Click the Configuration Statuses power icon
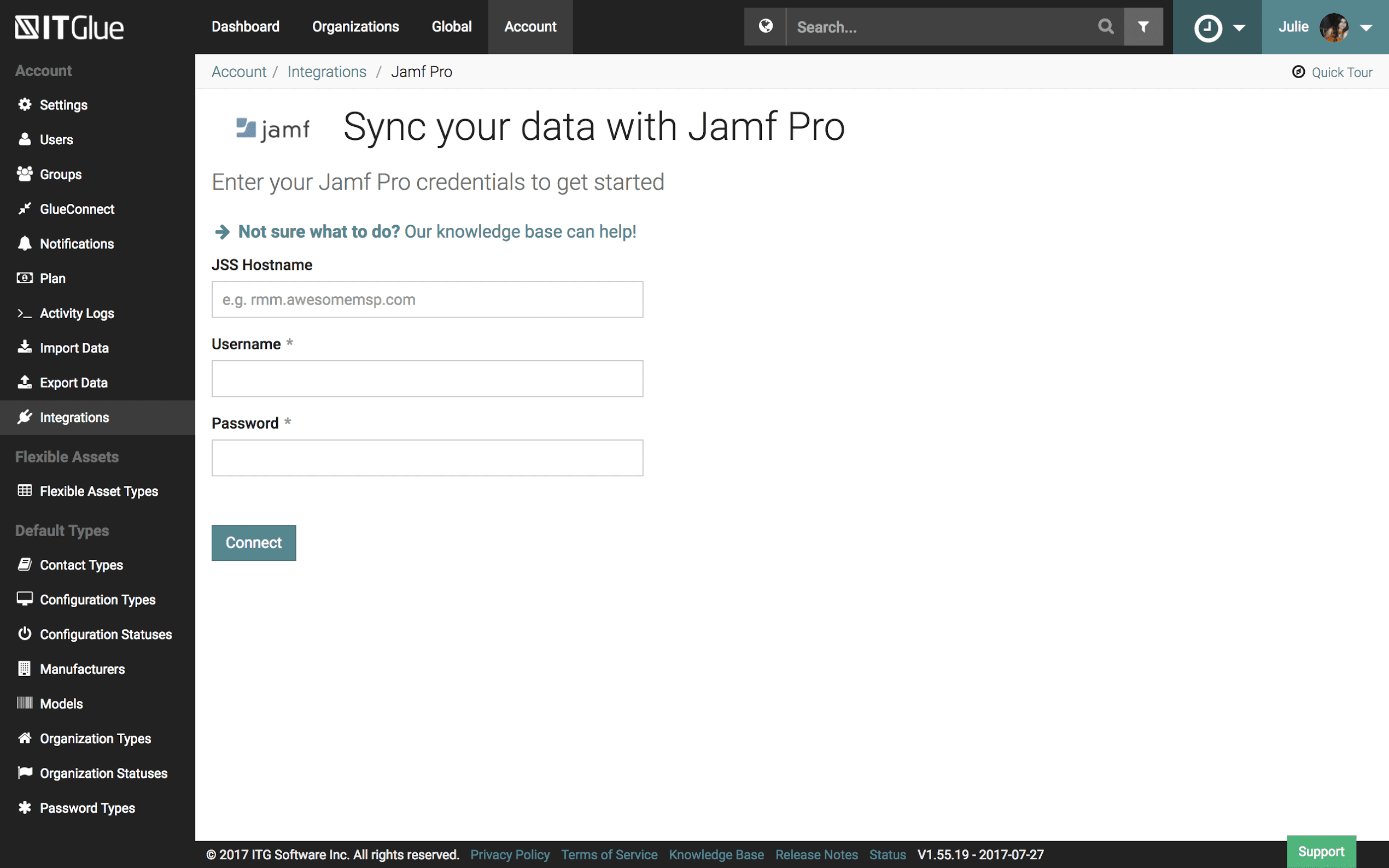This screenshot has height=868, width=1389. tap(25, 633)
